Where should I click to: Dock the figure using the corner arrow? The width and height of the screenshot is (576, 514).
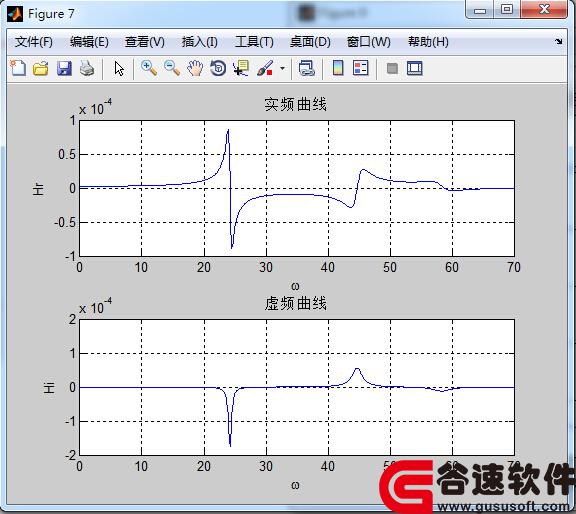[559, 42]
